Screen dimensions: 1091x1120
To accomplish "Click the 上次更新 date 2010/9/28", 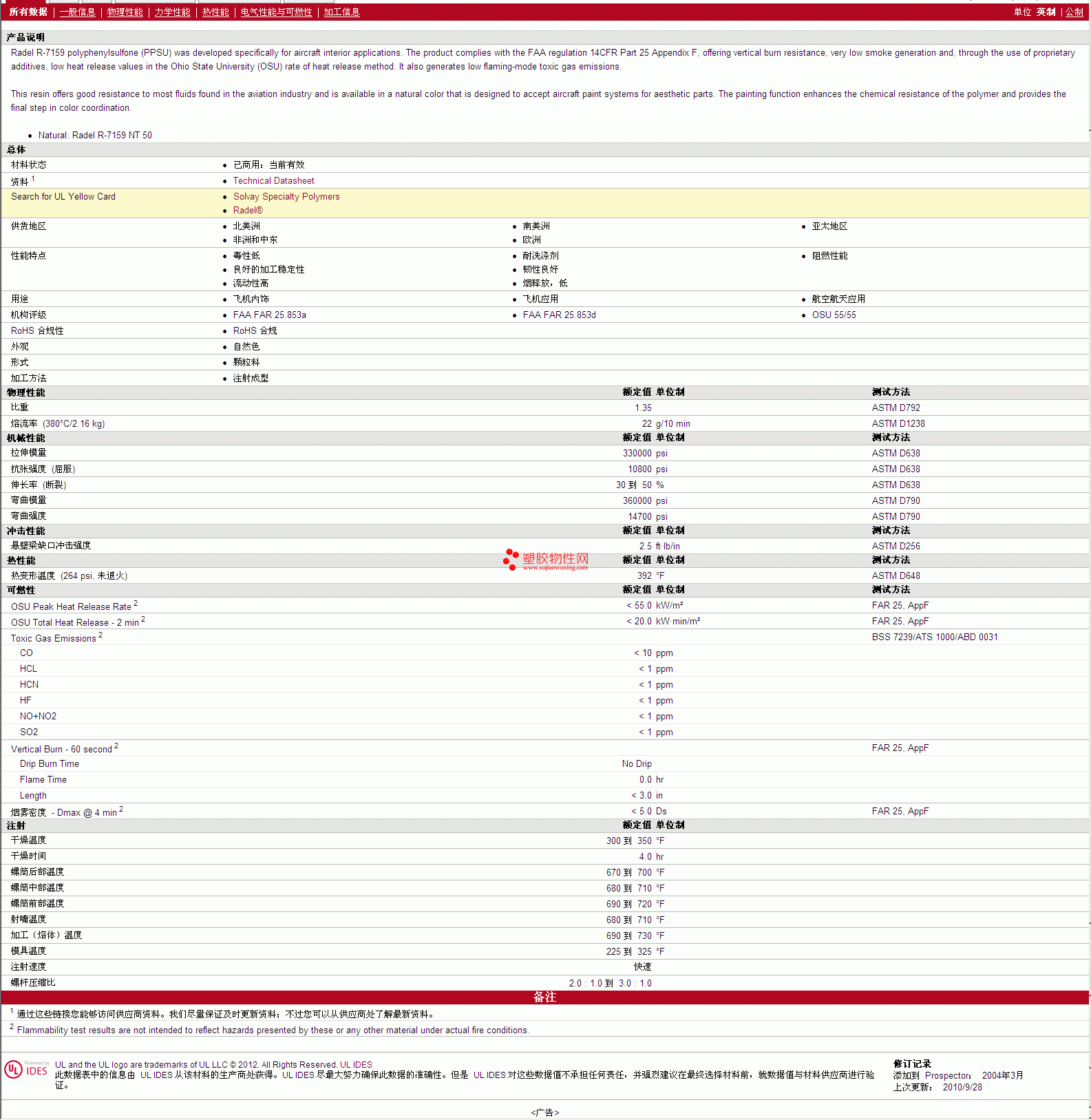I will click(x=962, y=1087).
